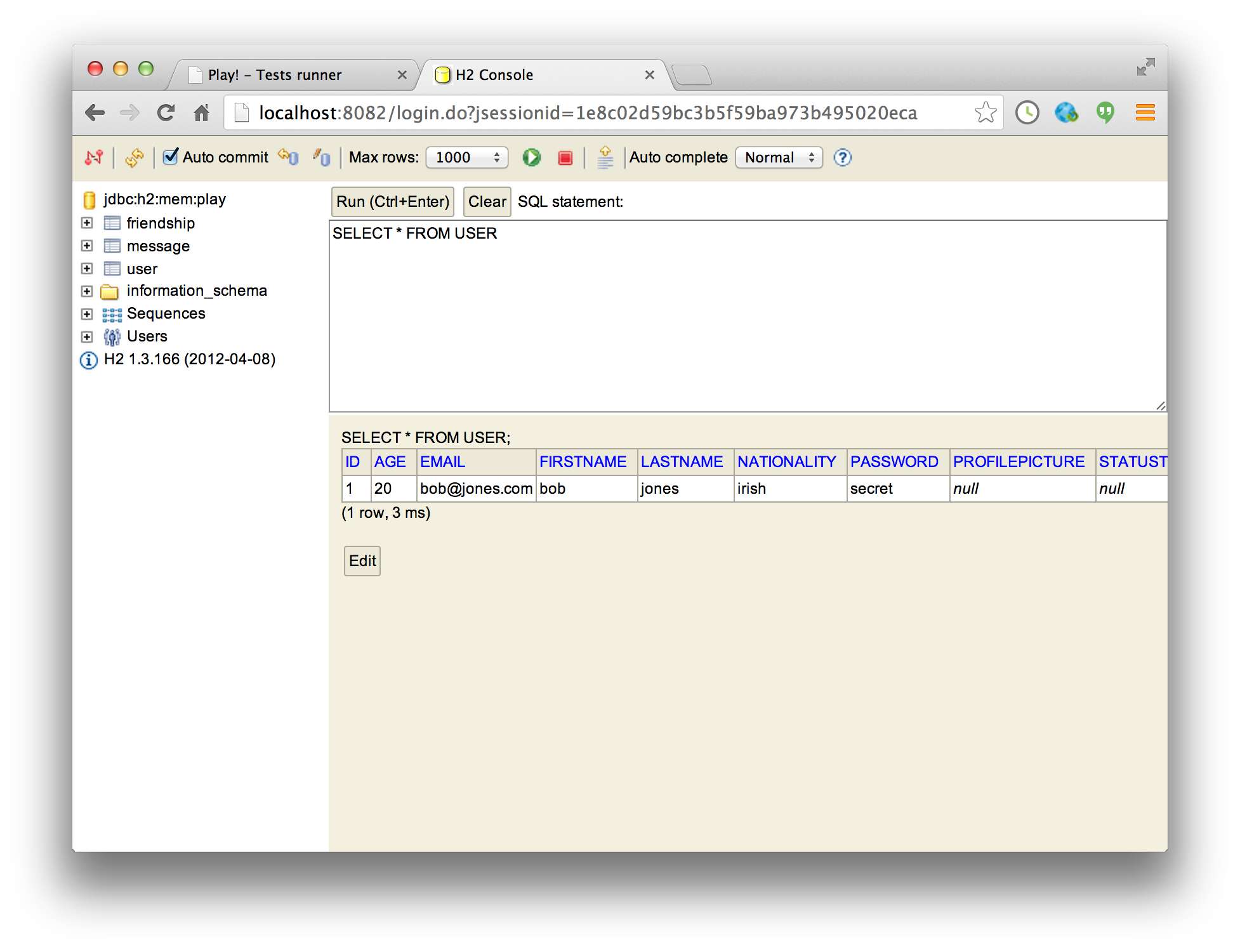Screen dimensions: 1240x952
Task: Toggle the Auto commit checkbox
Action: tap(170, 157)
